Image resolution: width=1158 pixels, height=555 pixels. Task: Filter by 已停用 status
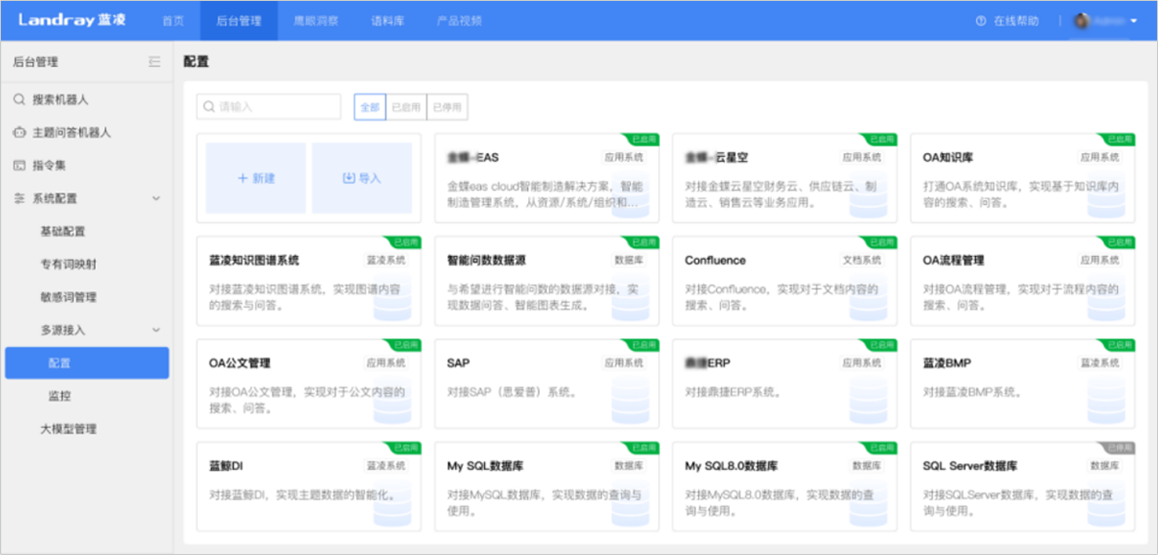pos(447,107)
